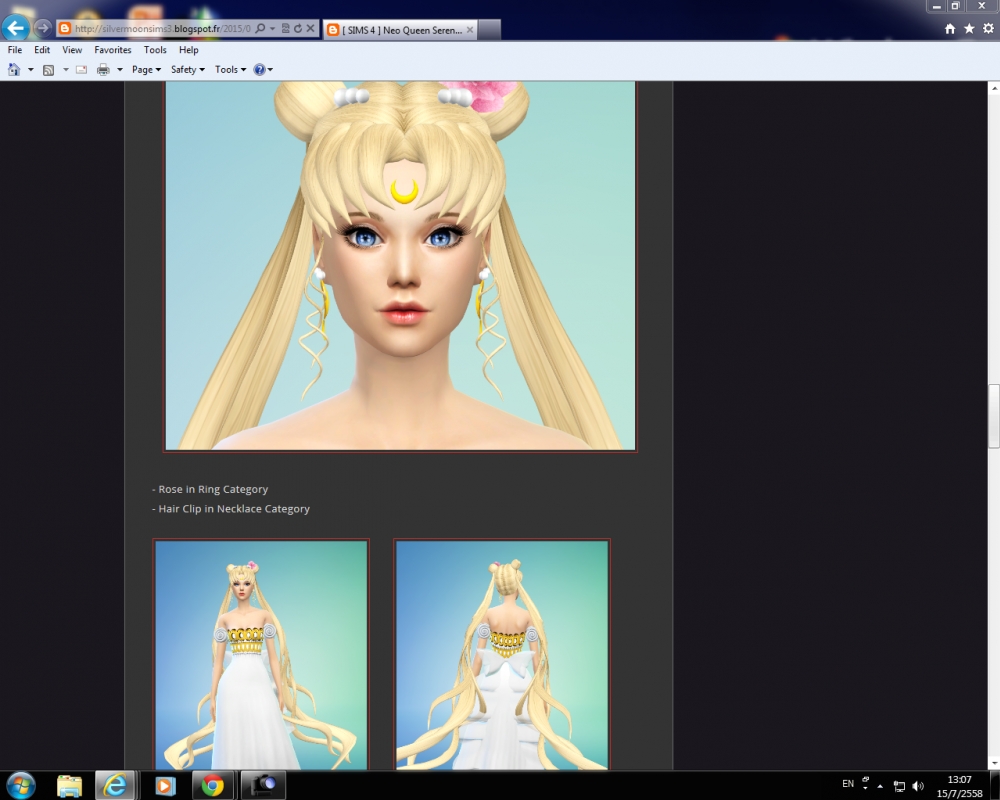Open the gear Tools icon at top right
The height and width of the screenshot is (800, 1000).
[x=988, y=29]
